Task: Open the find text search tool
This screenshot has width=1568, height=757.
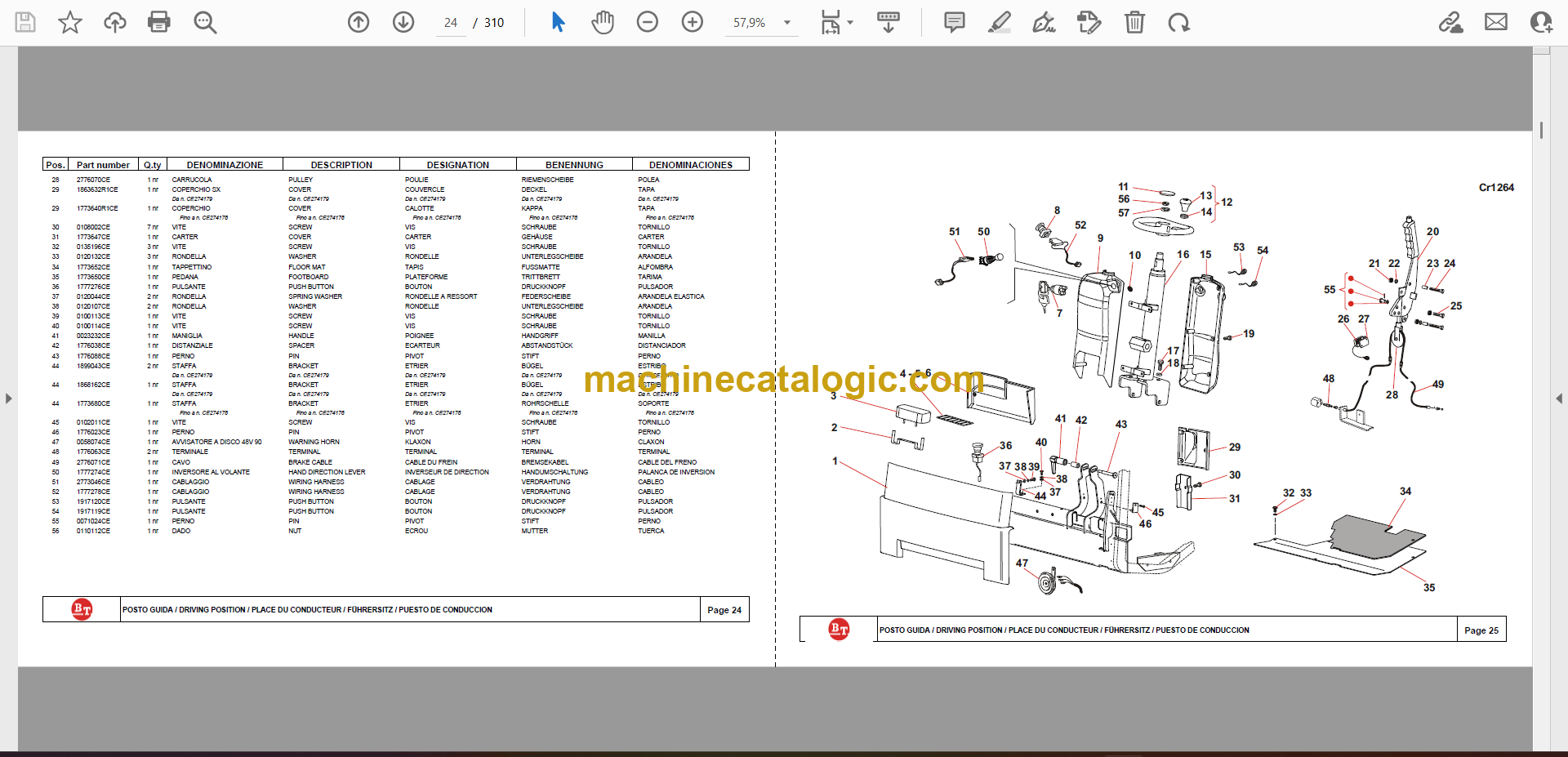Action: [205, 22]
